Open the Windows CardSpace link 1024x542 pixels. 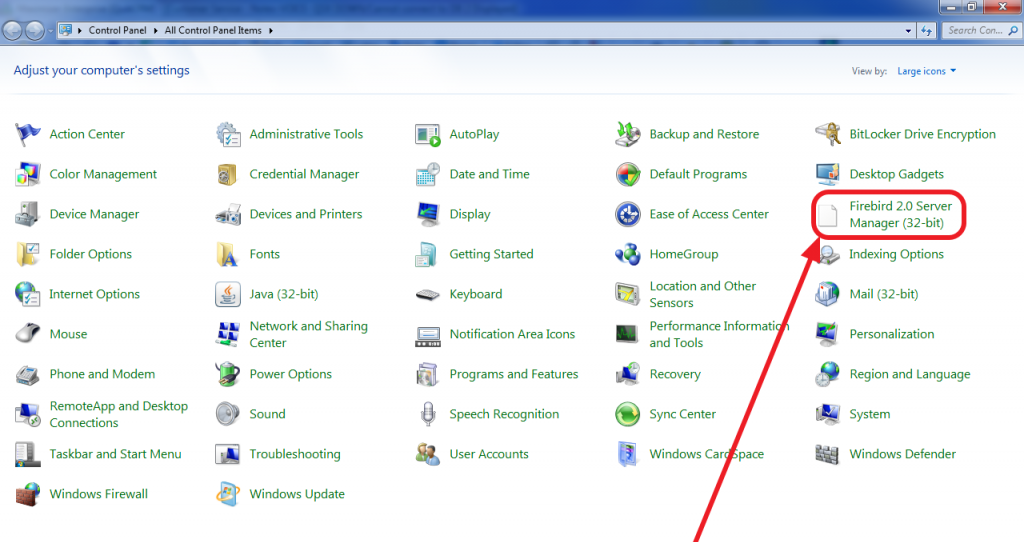707,454
